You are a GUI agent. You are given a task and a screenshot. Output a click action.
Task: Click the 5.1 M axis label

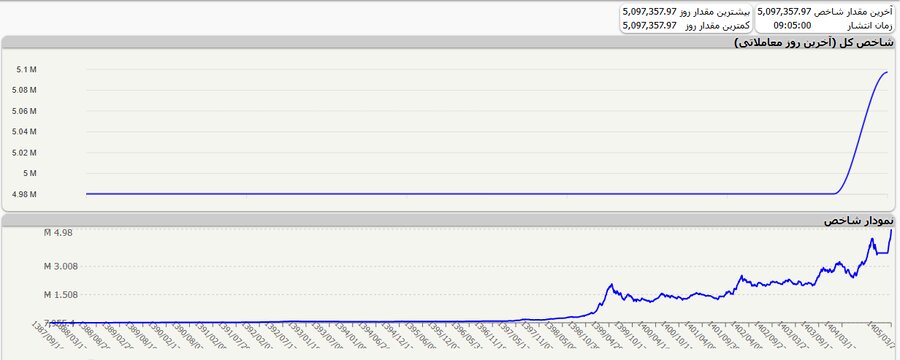coord(27,69)
